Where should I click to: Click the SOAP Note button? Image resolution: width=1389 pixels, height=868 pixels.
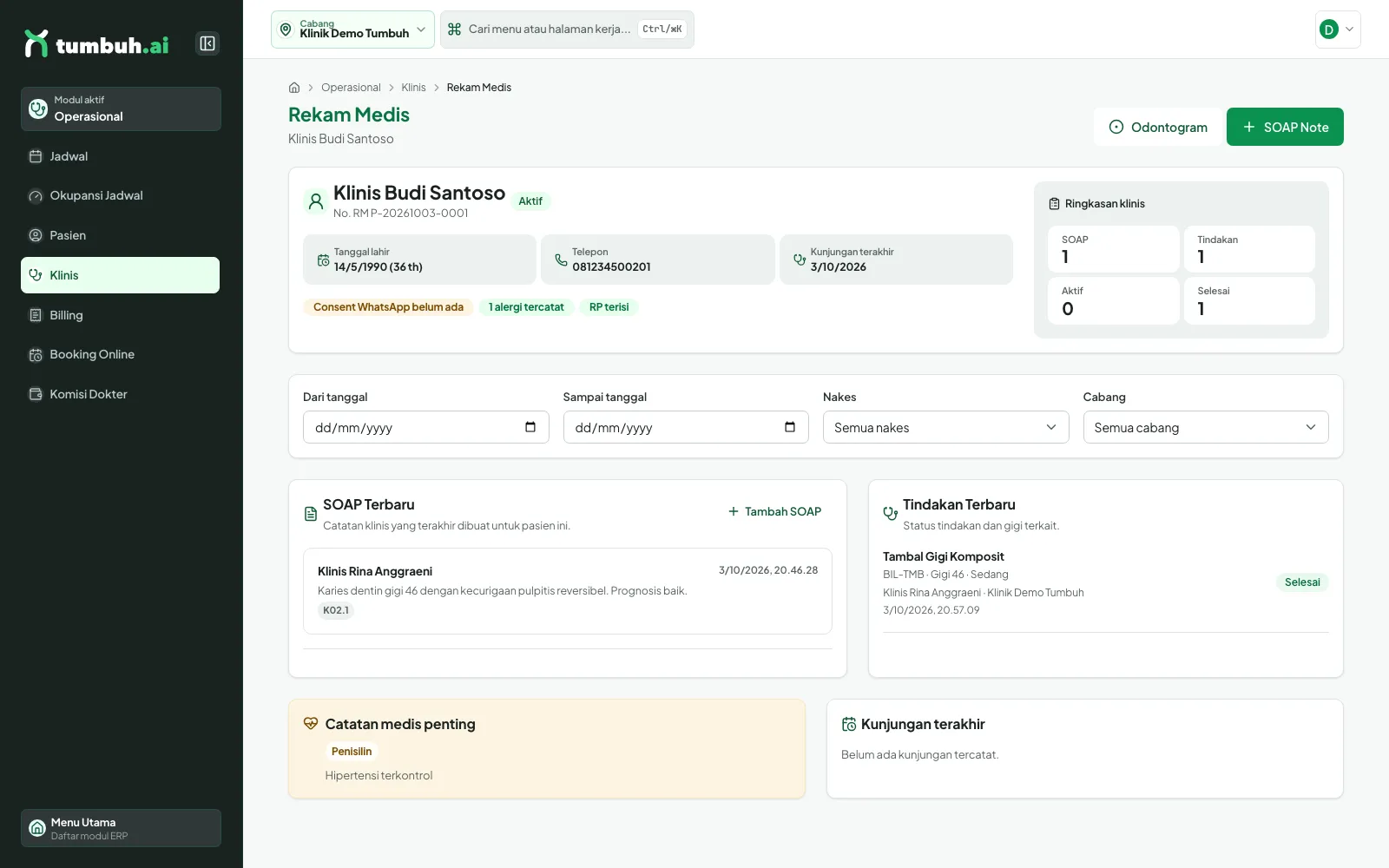pos(1285,127)
